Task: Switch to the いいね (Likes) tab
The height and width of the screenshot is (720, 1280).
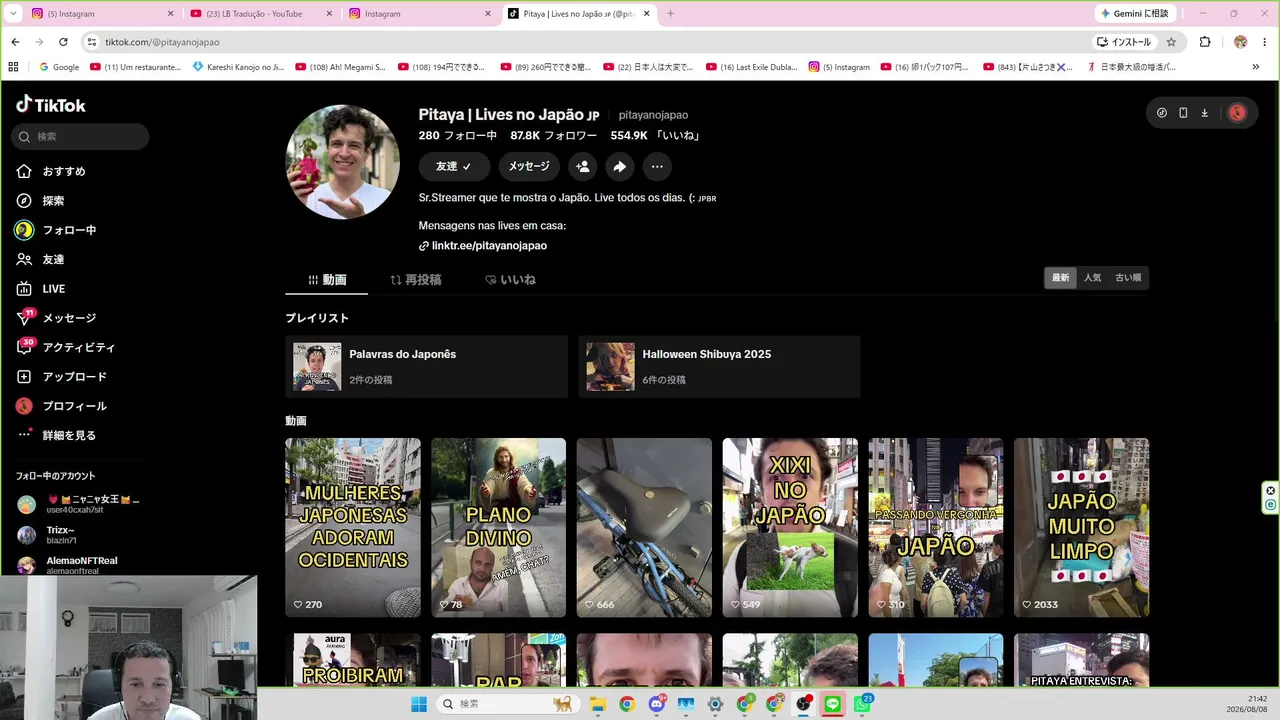Action: pyautogui.click(x=510, y=280)
